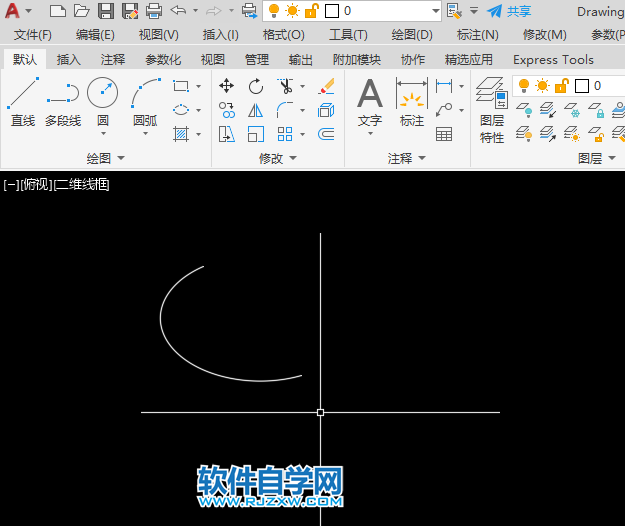Switch to the Insert (插入) ribbon tab
Viewport: 625px width, 526px height.
pos(69,59)
